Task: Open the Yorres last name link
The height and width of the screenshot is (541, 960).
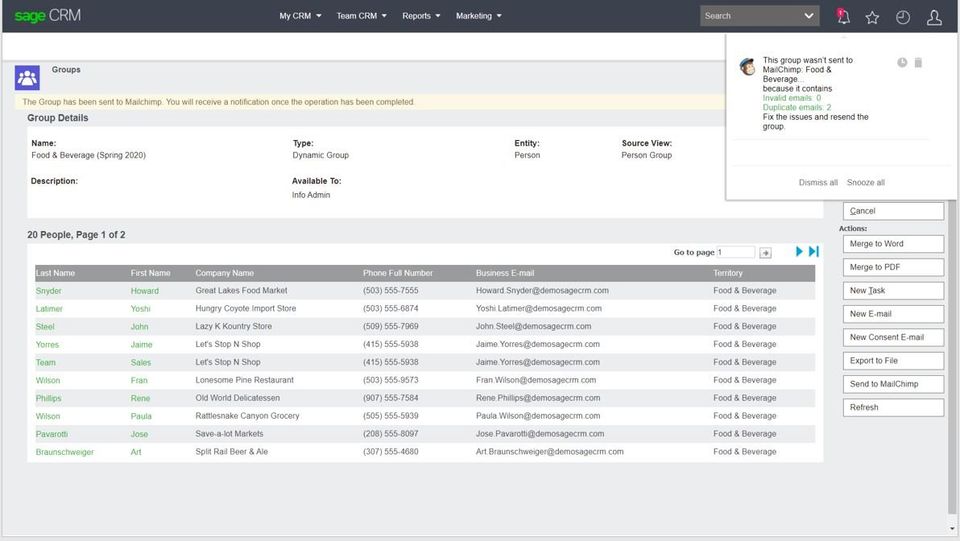Action: (x=47, y=345)
